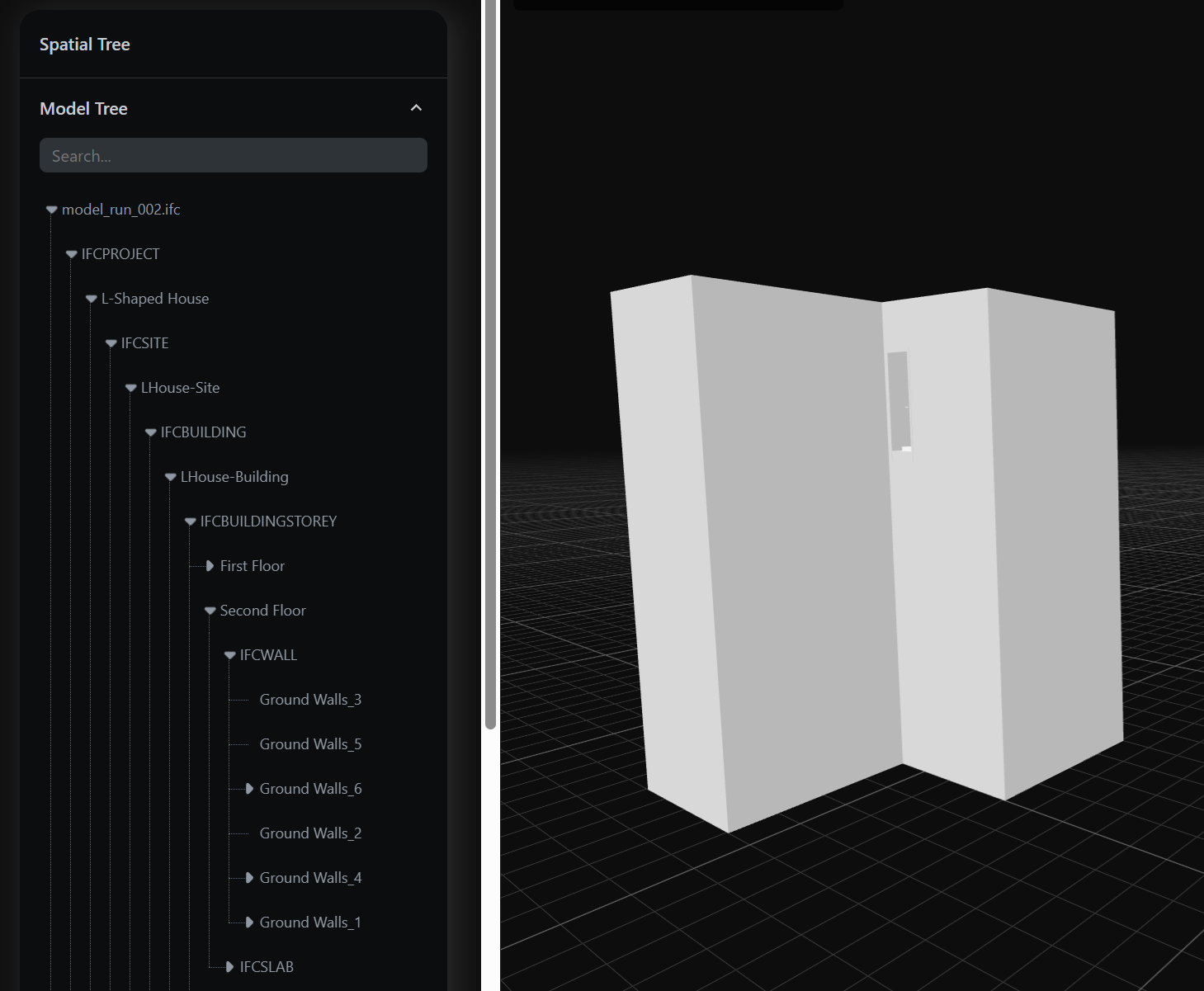This screenshot has height=991, width=1204.
Task: Collapse the IFCBUILDING node arrow
Action: [151, 432]
